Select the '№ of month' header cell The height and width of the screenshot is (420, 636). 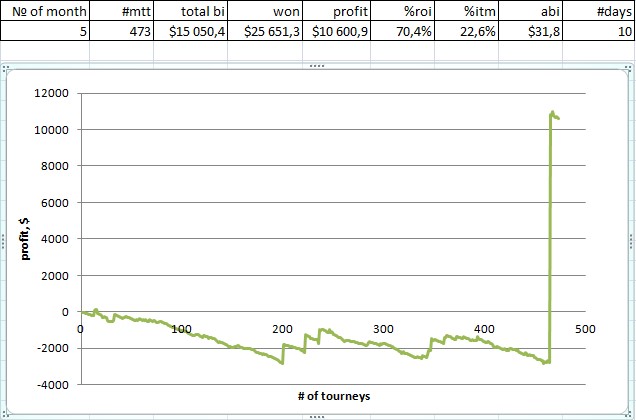coord(45,11)
